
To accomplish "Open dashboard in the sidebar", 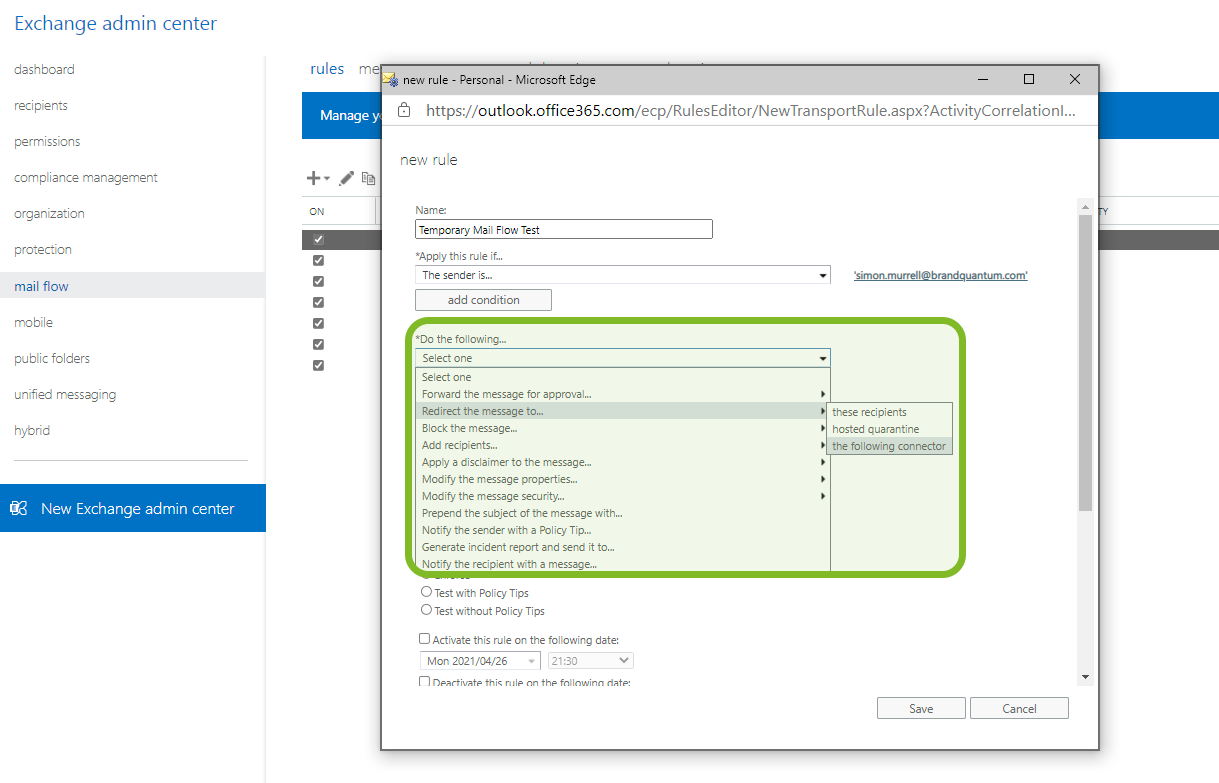I will click(x=44, y=69).
